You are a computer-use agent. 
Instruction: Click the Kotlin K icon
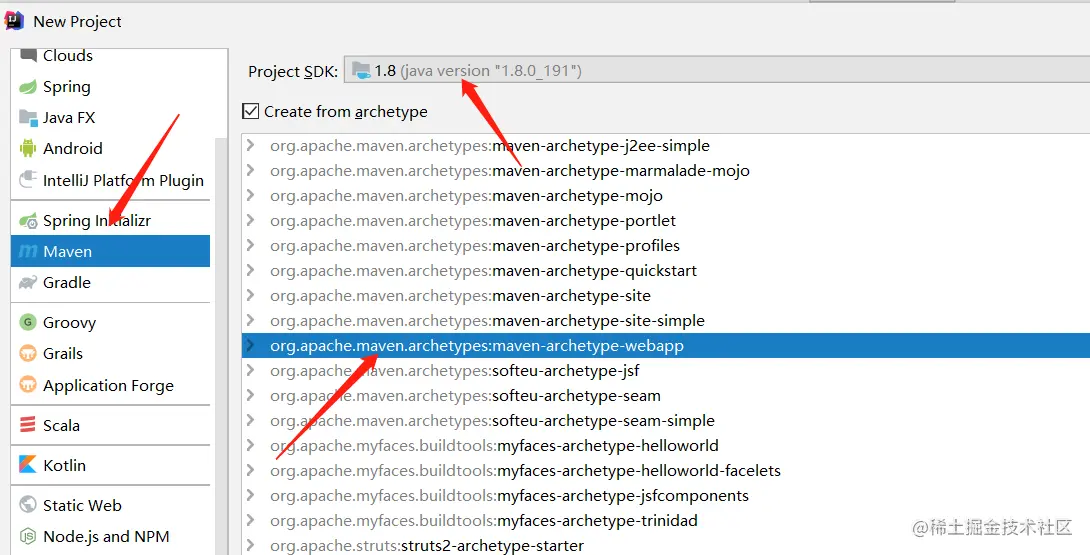tap(28, 465)
